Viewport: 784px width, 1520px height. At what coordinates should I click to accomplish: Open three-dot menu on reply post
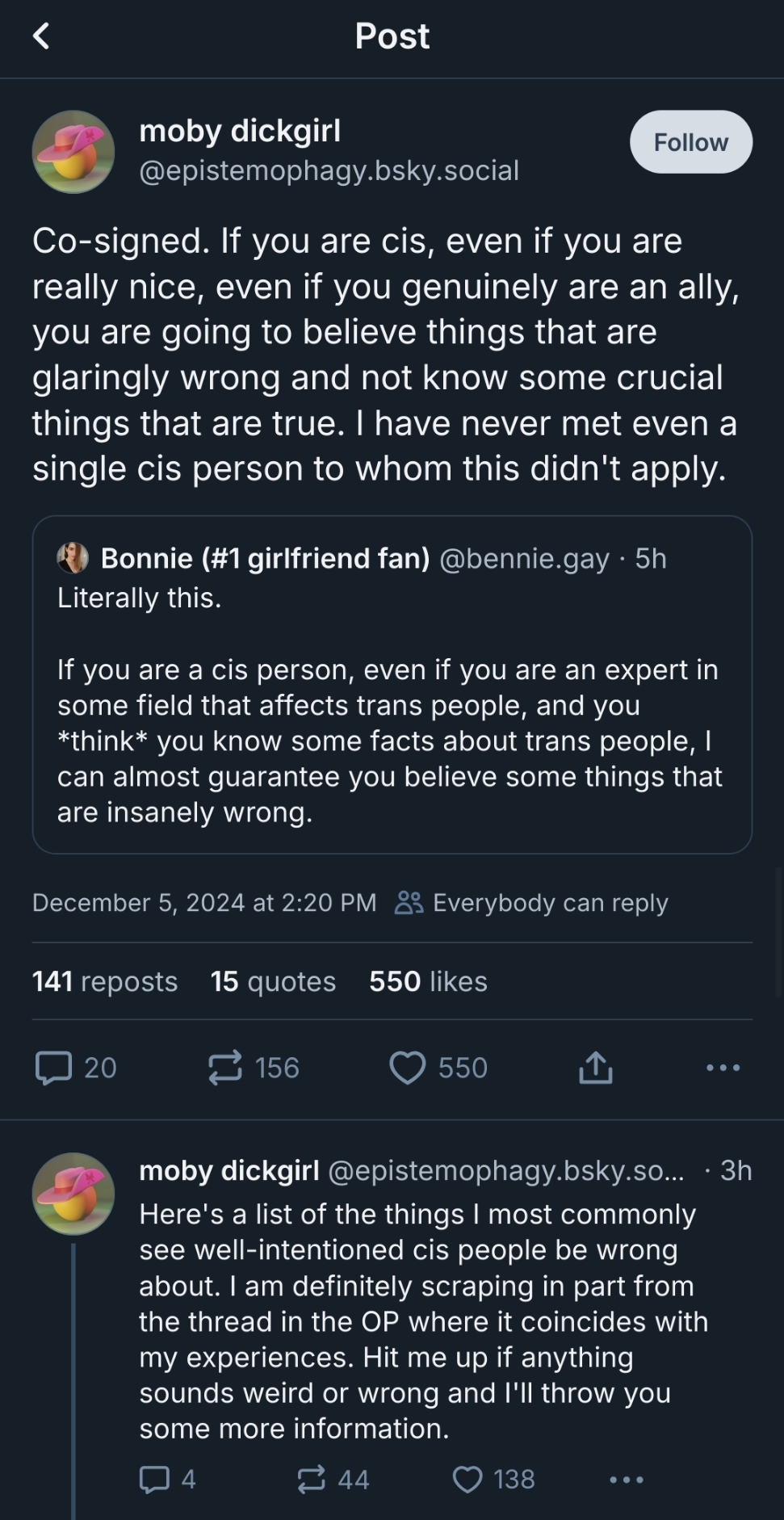tap(627, 1480)
